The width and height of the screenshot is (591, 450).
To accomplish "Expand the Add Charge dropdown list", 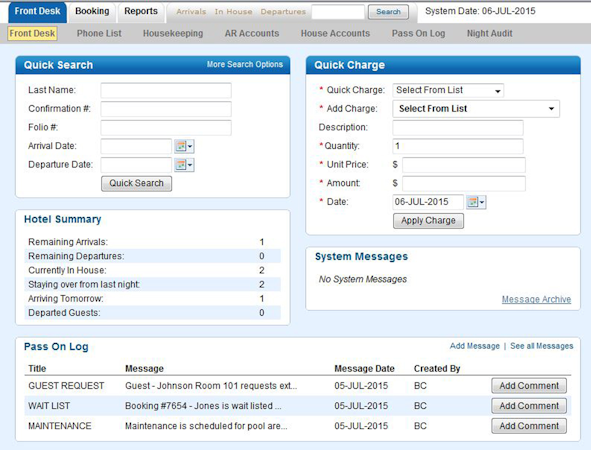I will 476,109.
